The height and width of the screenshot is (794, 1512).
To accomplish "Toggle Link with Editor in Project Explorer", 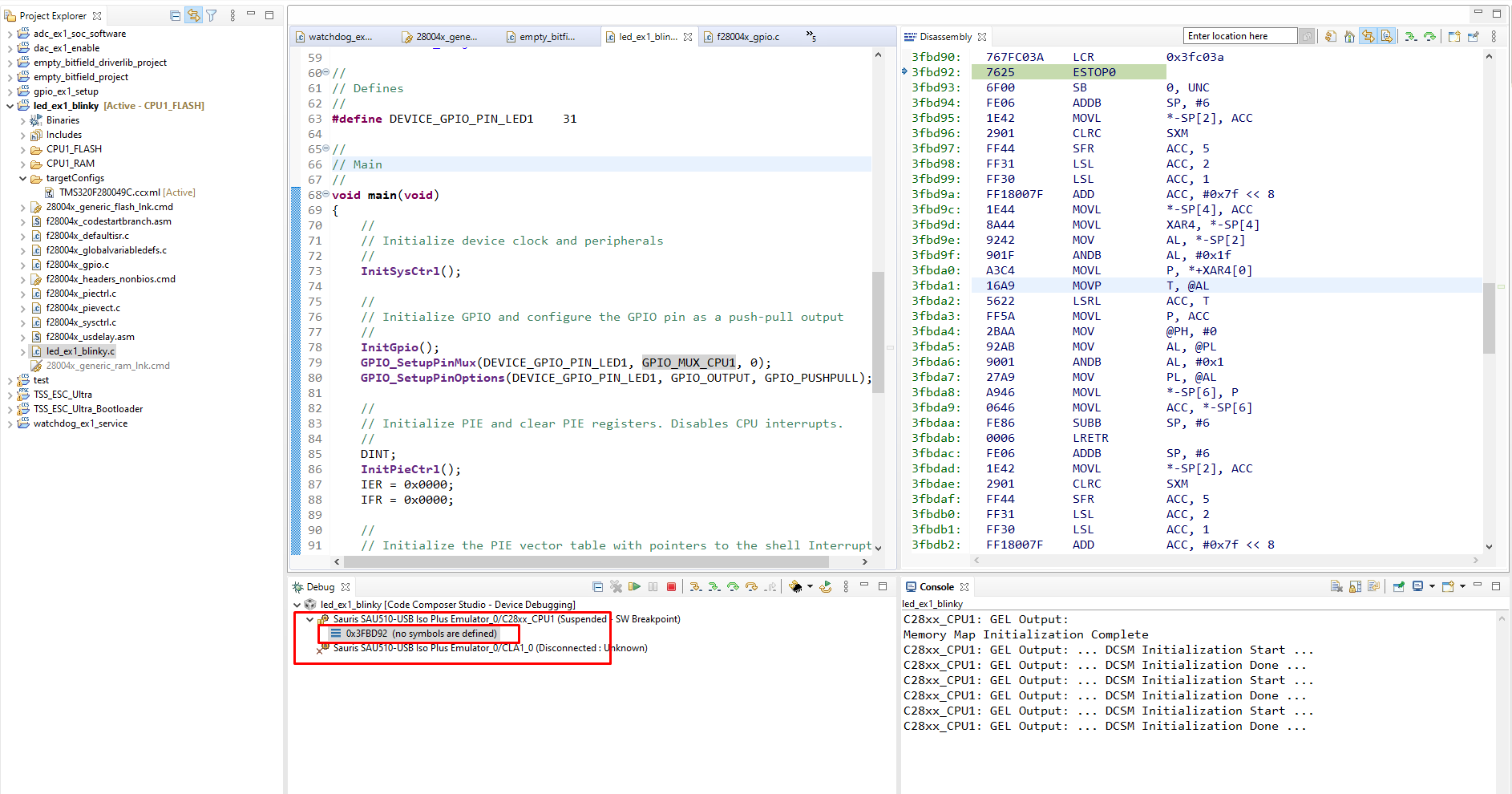I will (193, 15).
